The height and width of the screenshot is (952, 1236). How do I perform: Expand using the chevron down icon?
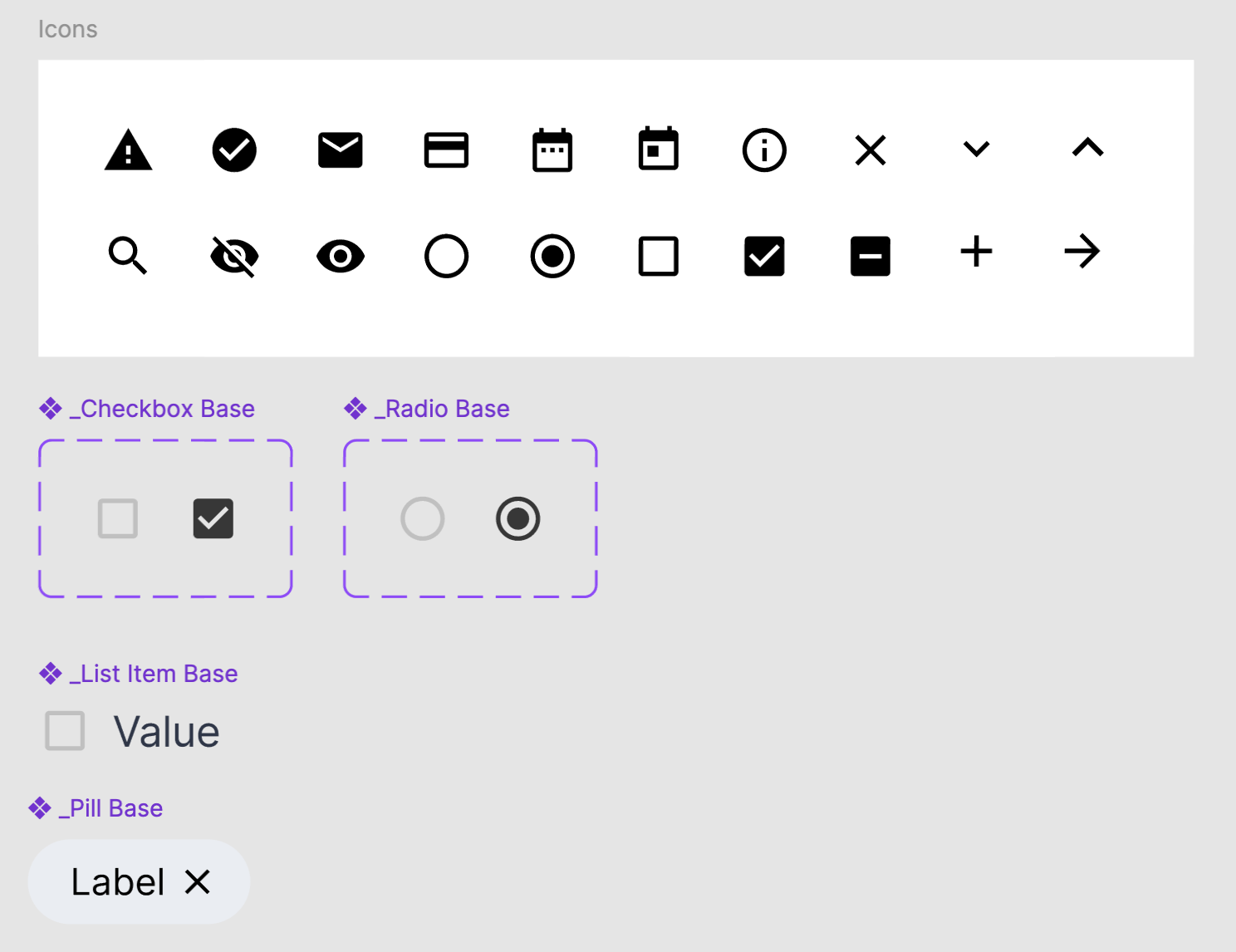click(976, 150)
